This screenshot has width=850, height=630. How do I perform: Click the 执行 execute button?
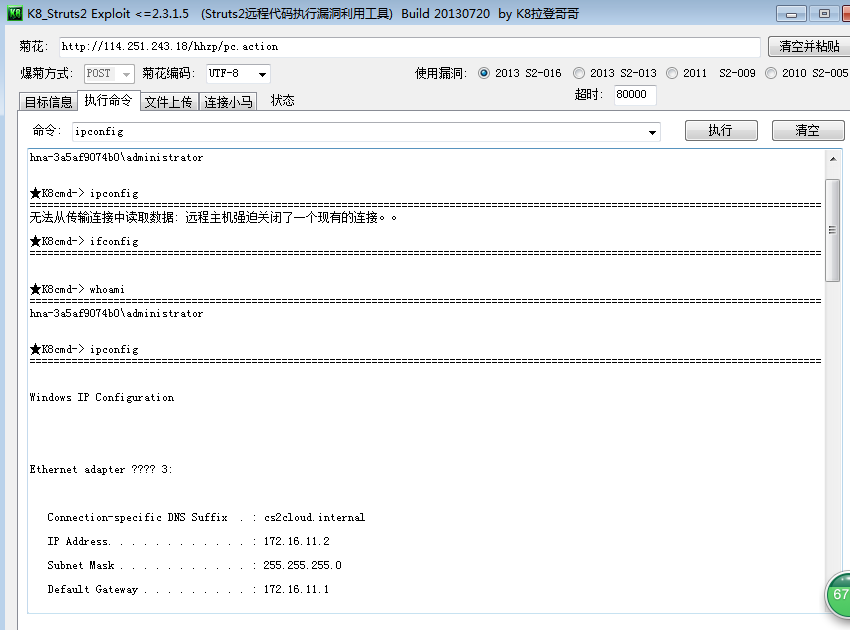point(721,131)
